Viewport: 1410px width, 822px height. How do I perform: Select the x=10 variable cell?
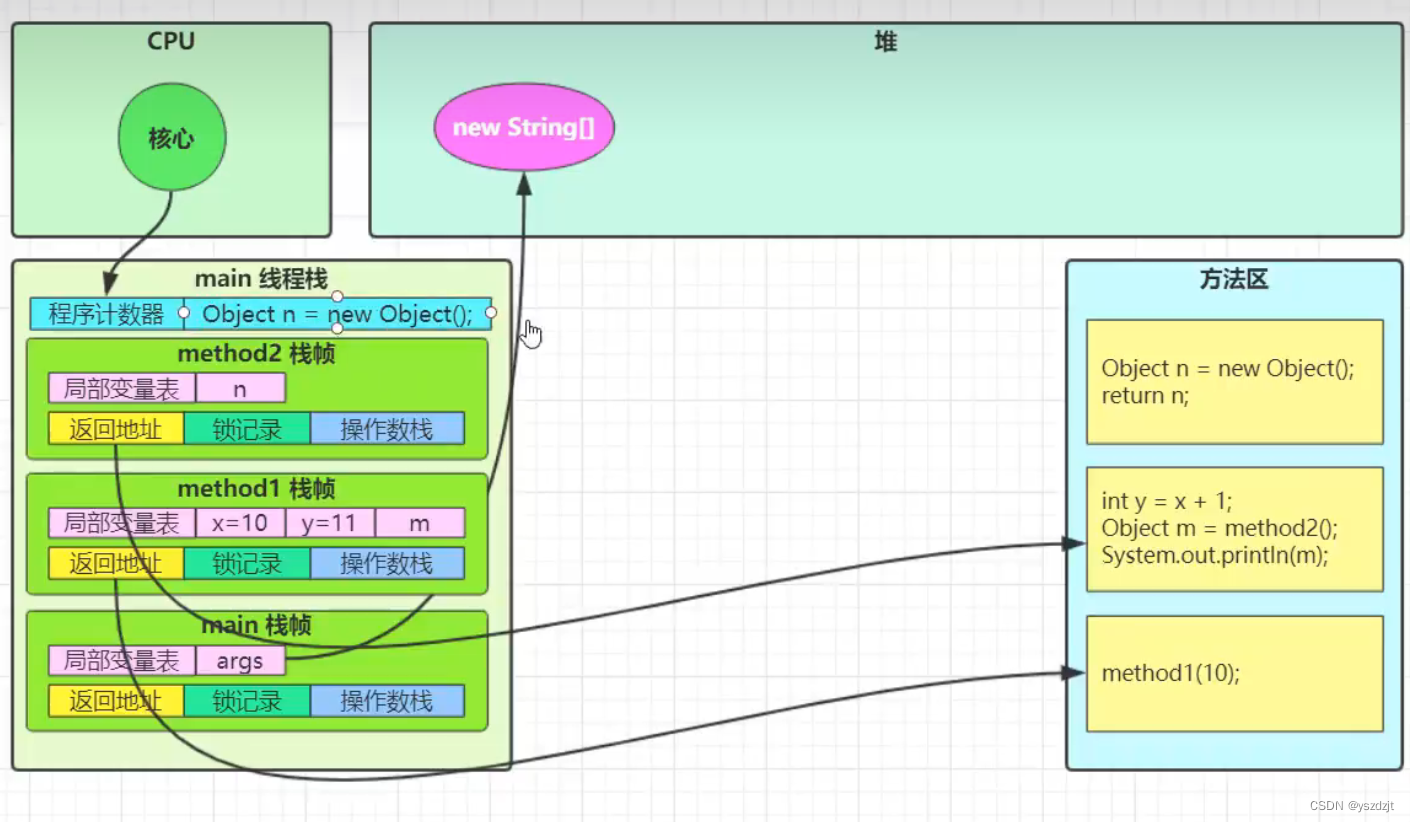pos(240,523)
